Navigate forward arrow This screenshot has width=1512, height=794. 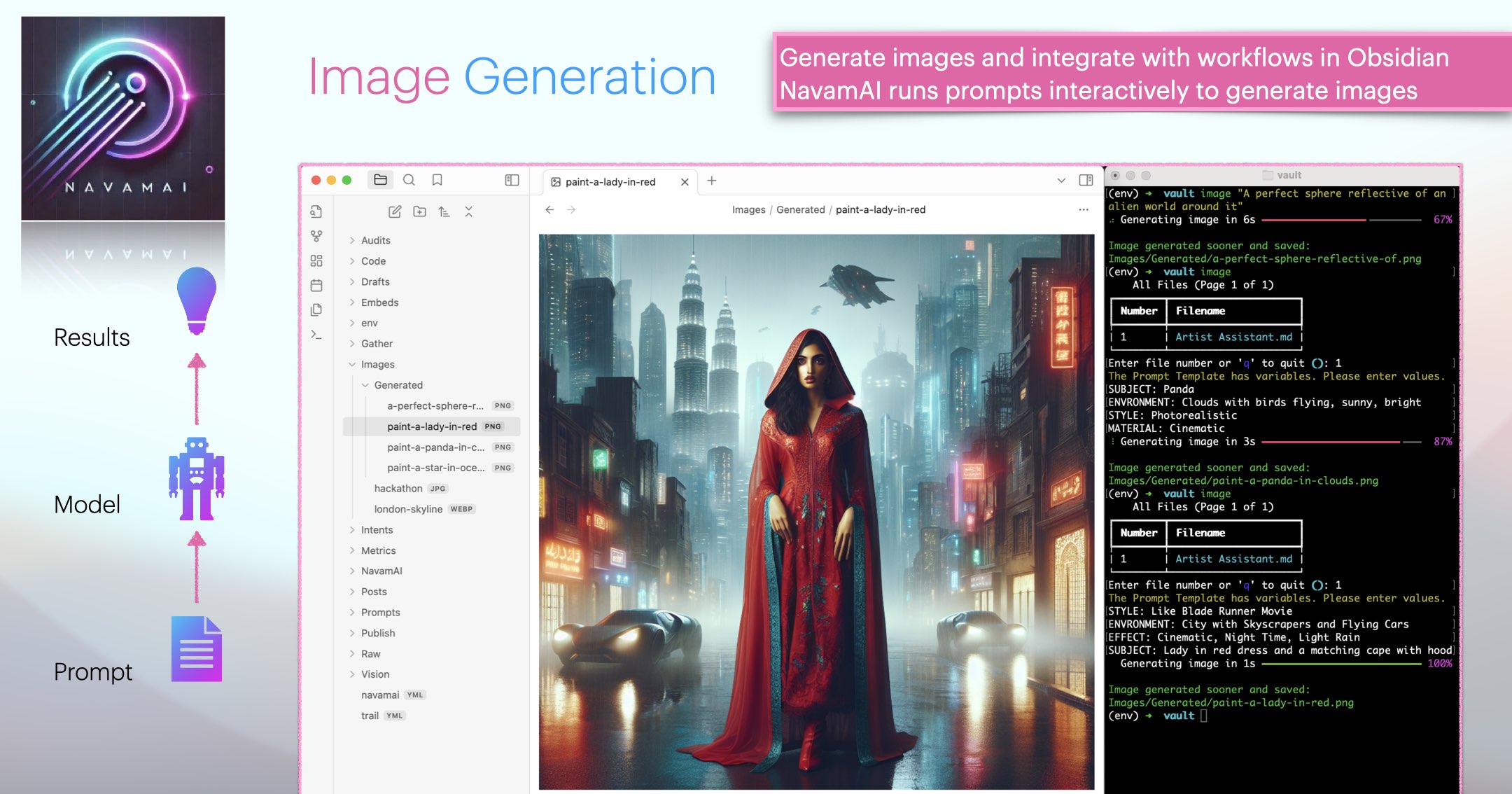(x=572, y=209)
